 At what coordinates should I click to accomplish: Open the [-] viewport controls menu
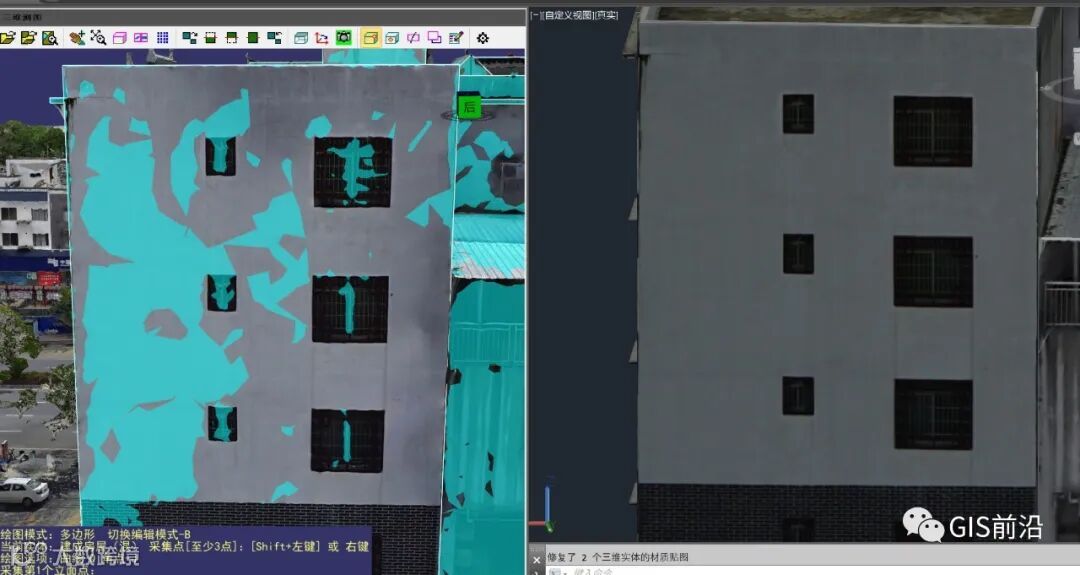537,15
